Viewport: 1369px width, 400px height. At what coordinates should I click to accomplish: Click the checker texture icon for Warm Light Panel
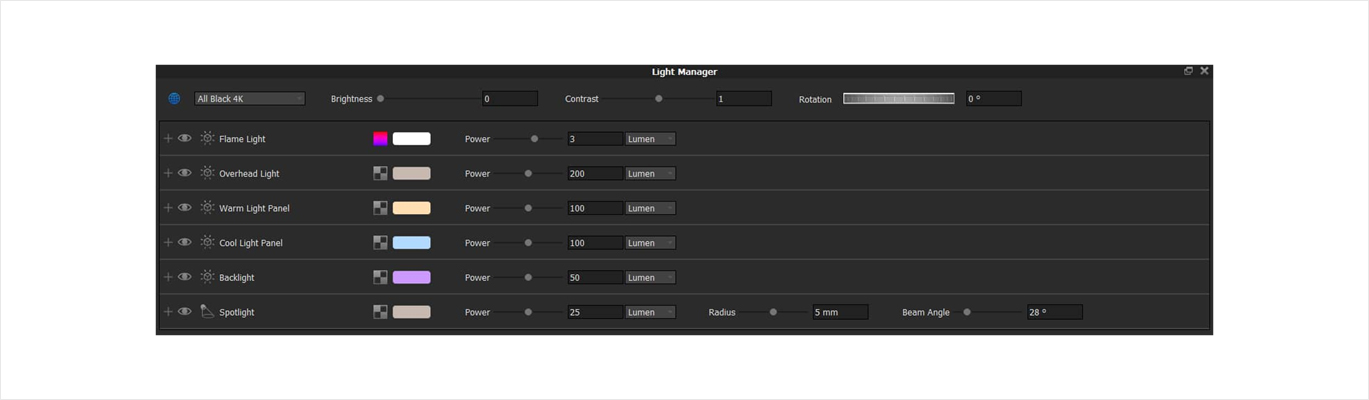click(x=380, y=208)
